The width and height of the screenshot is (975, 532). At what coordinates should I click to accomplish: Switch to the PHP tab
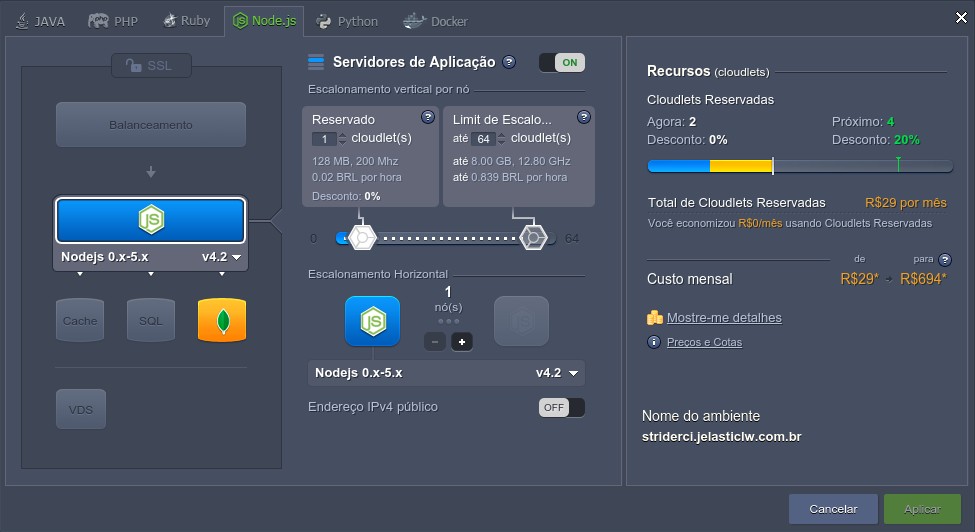113,21
